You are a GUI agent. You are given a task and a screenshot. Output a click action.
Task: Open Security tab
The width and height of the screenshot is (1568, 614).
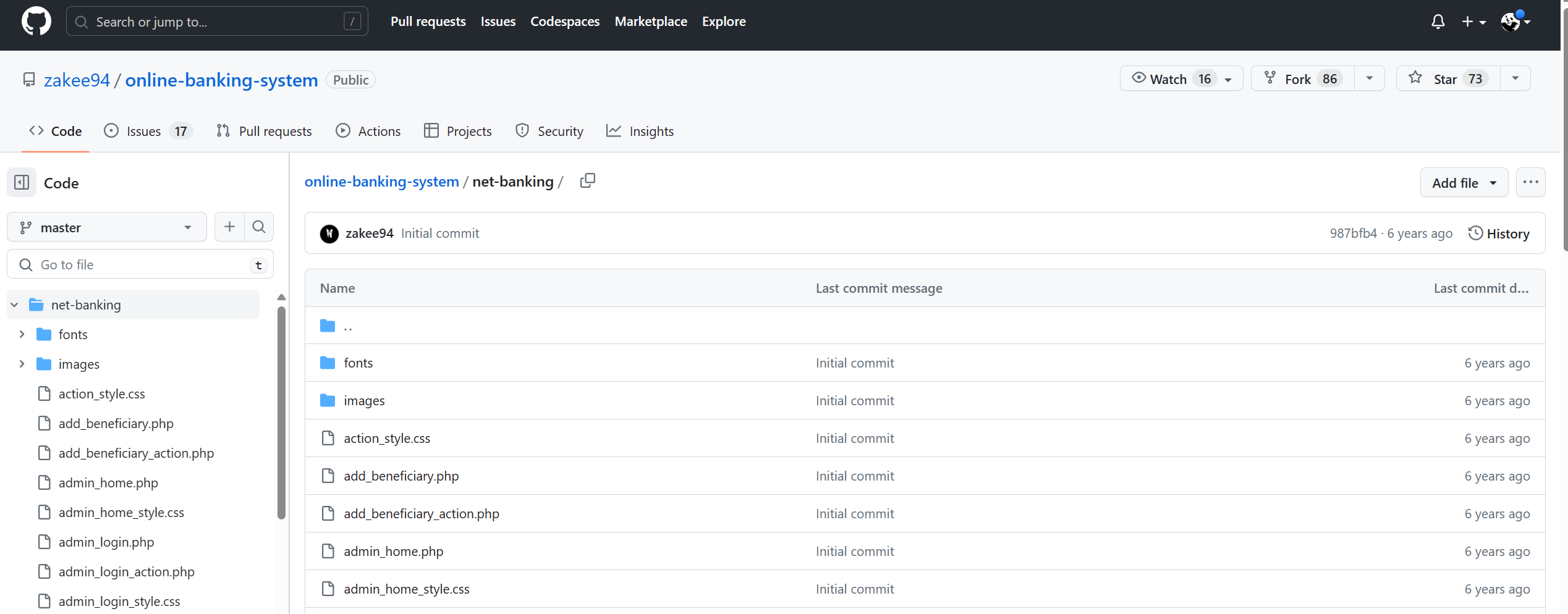[549, 131]
